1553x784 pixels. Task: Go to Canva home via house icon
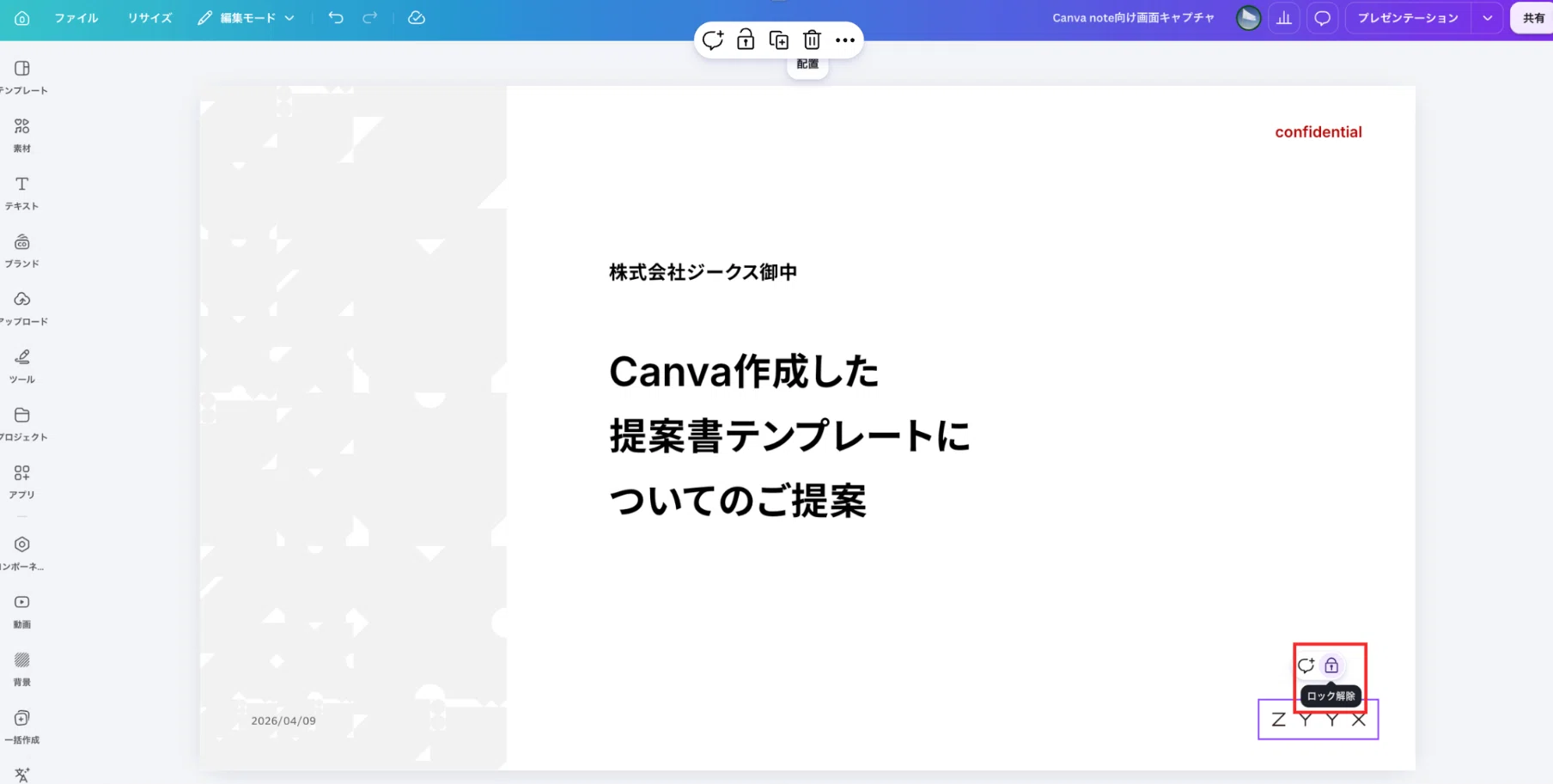(22, 18)
